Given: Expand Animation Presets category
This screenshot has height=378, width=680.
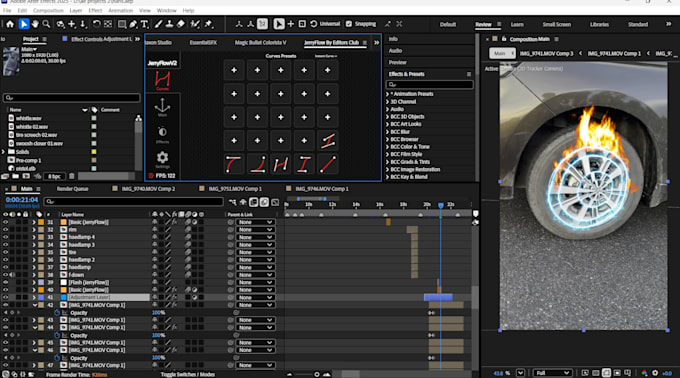Looking at the screenshot, I should coord(387,94).
